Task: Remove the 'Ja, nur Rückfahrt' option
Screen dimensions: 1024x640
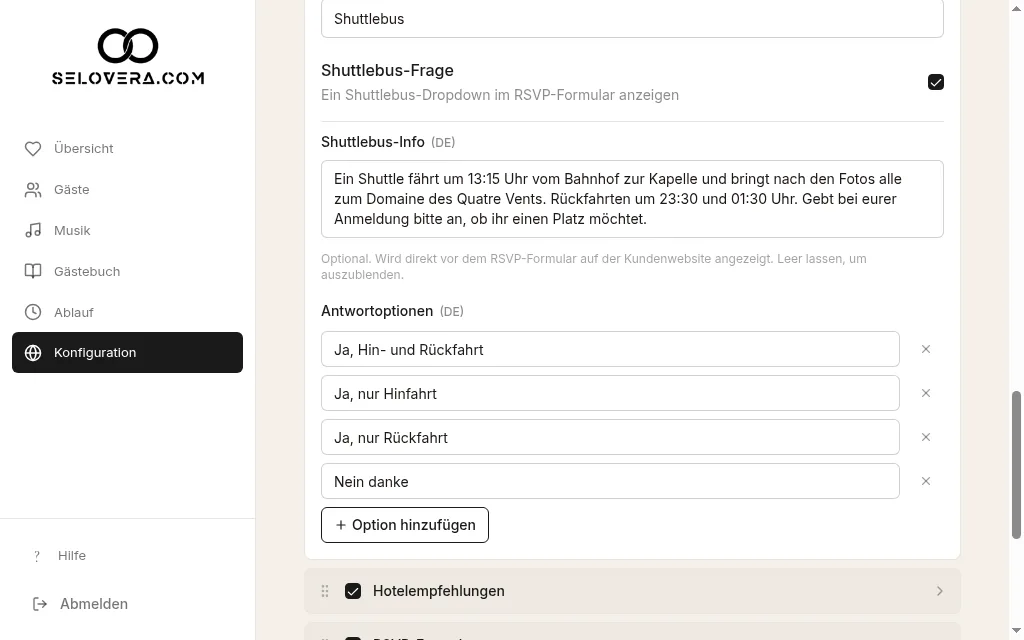Action: click(x=925, y=437)
